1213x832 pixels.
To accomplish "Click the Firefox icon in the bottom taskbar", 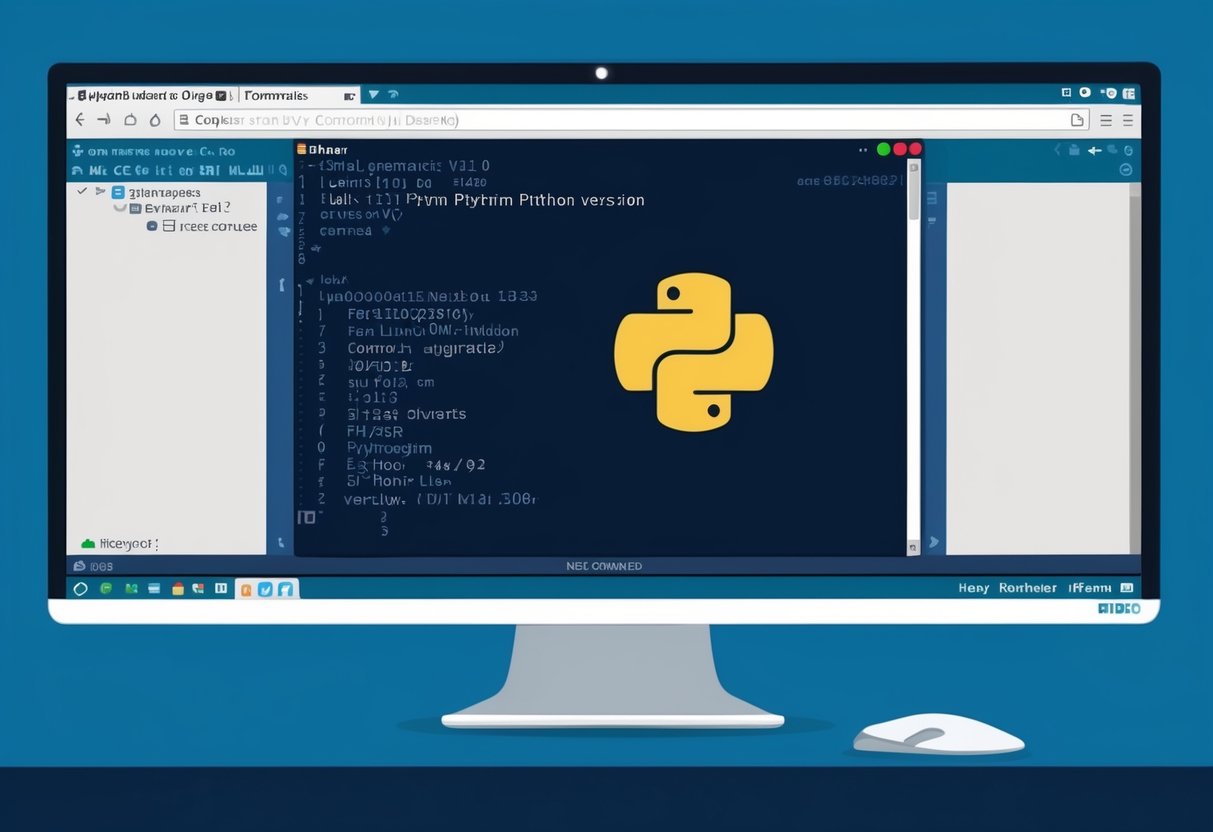I will (246, 589).
